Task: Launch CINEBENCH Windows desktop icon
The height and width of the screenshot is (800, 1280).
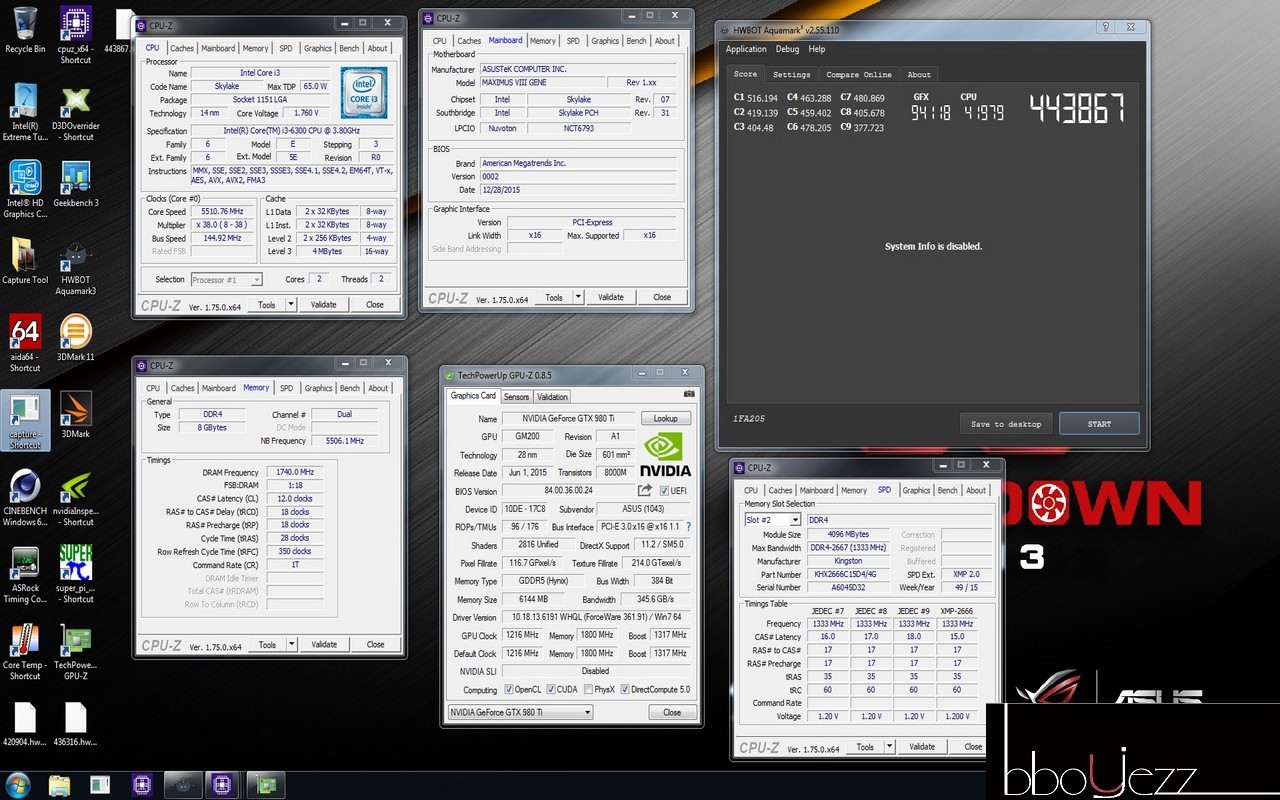Action: click(x=25, y=498)
